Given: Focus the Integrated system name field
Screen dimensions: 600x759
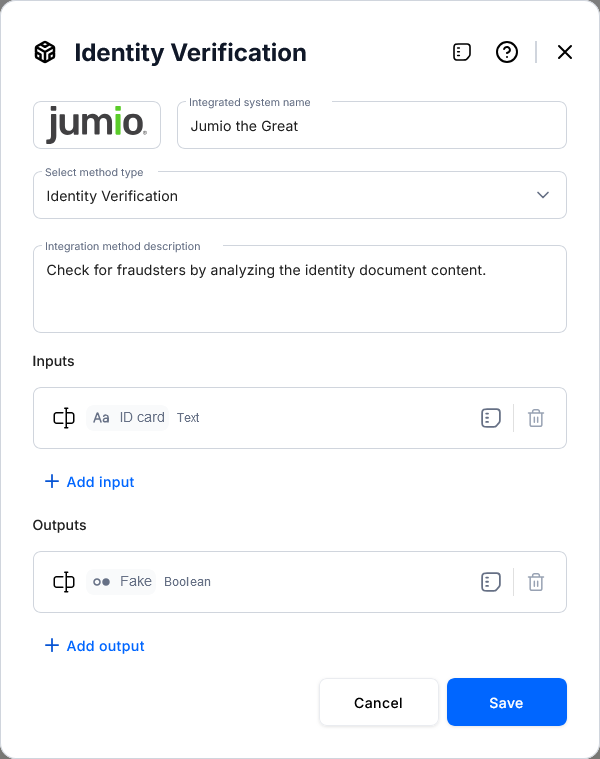Looking at the screenshot, I should [x=371, y=126].
